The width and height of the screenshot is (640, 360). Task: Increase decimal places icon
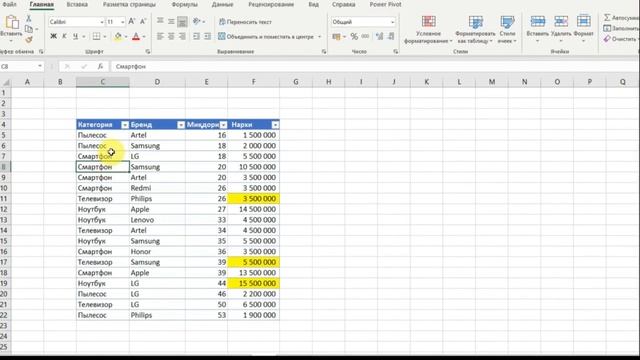(380, 37)
